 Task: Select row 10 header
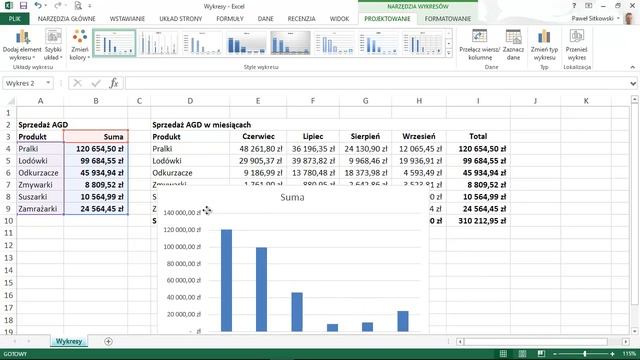[x=8, y=221]
